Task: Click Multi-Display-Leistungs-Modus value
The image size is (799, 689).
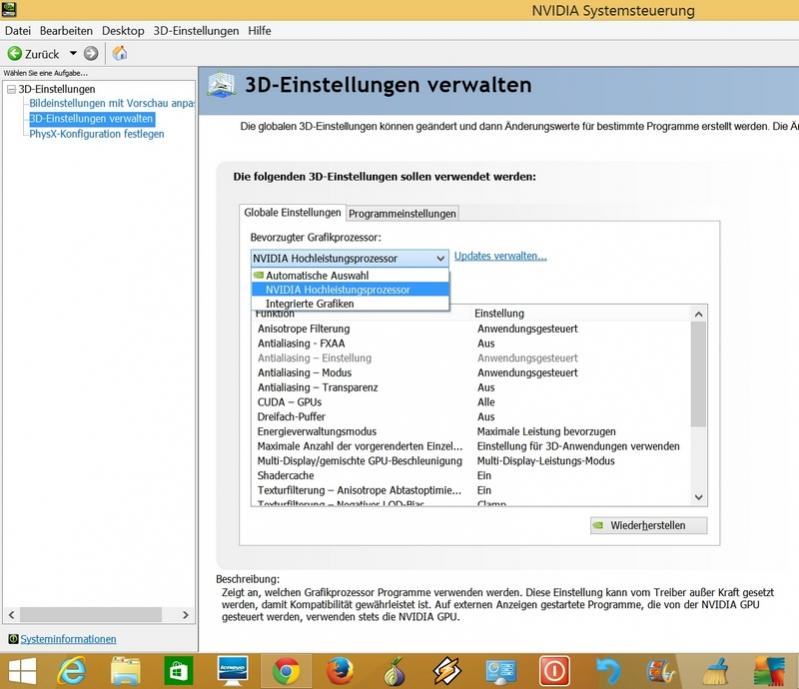Action: coord(546,461)
